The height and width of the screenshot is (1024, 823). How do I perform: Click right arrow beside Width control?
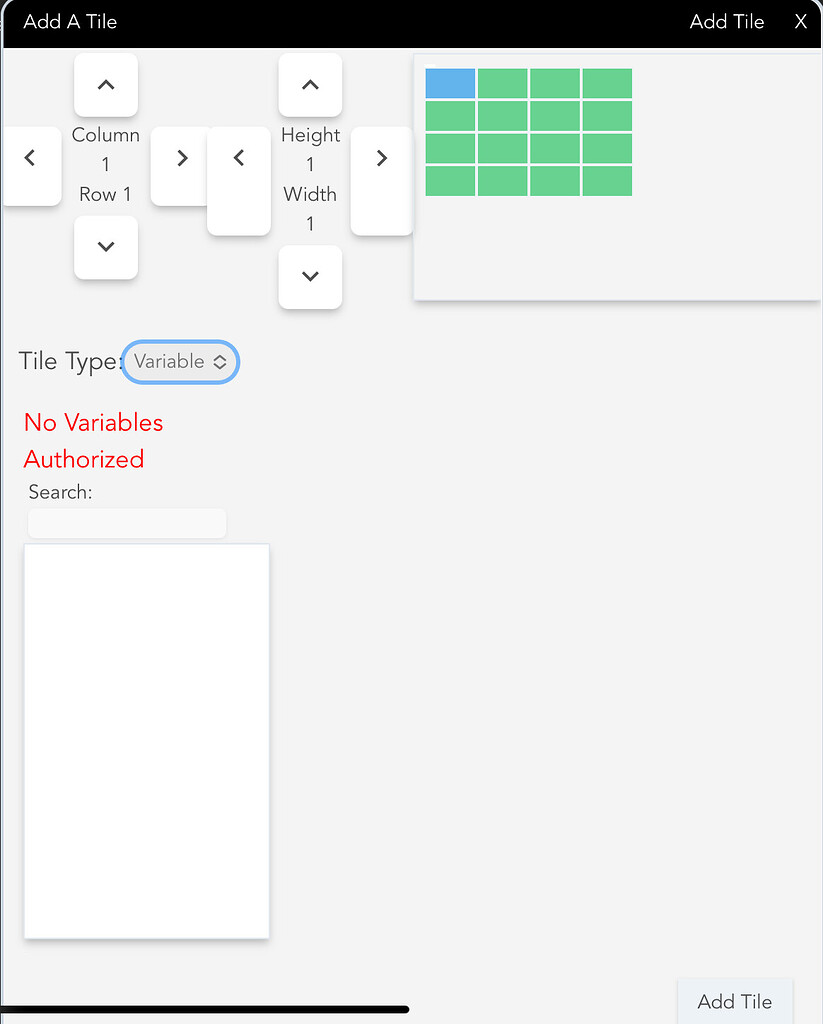coord(381,157)
